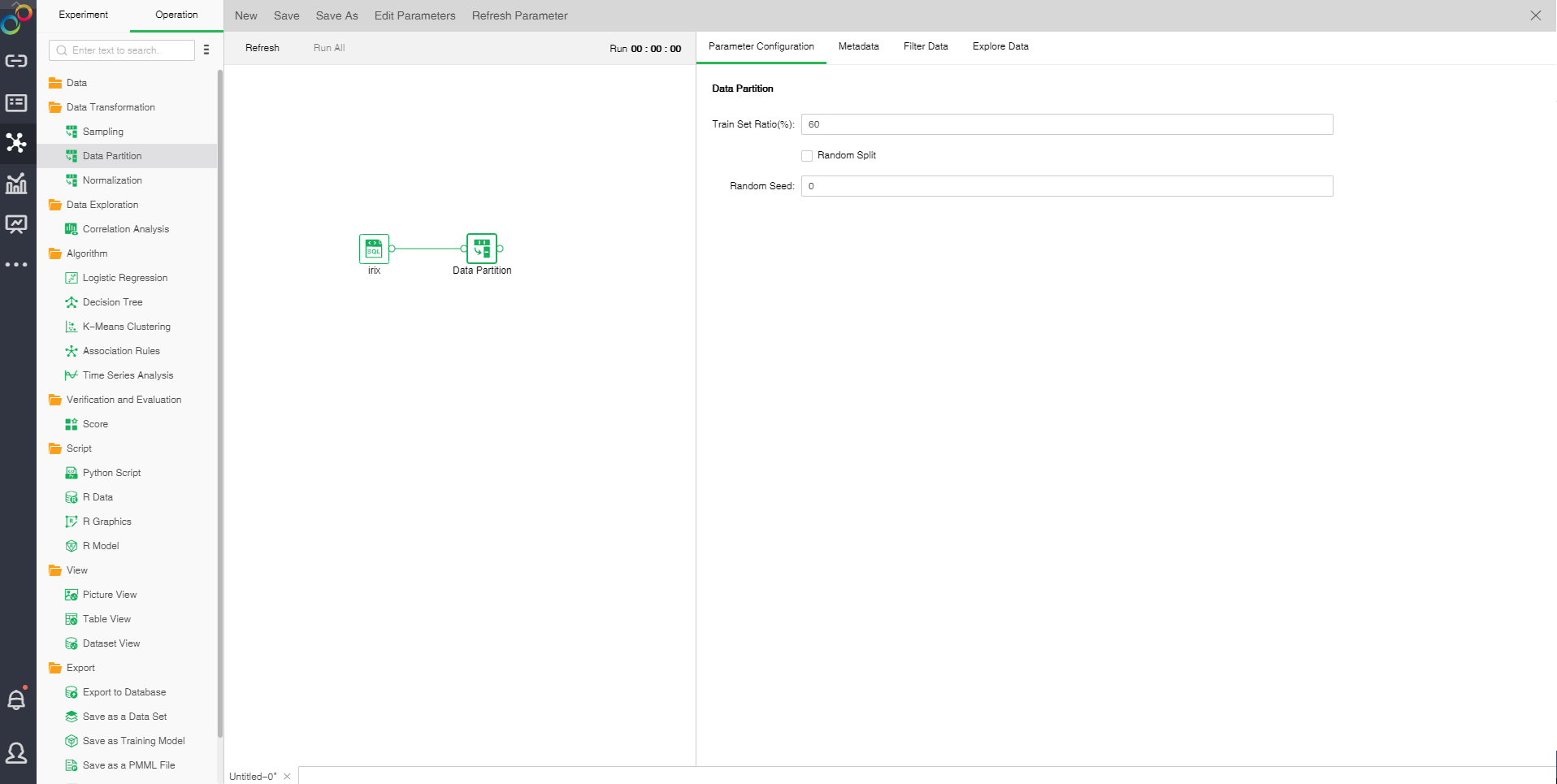Select the R Graphics operation

106,522
